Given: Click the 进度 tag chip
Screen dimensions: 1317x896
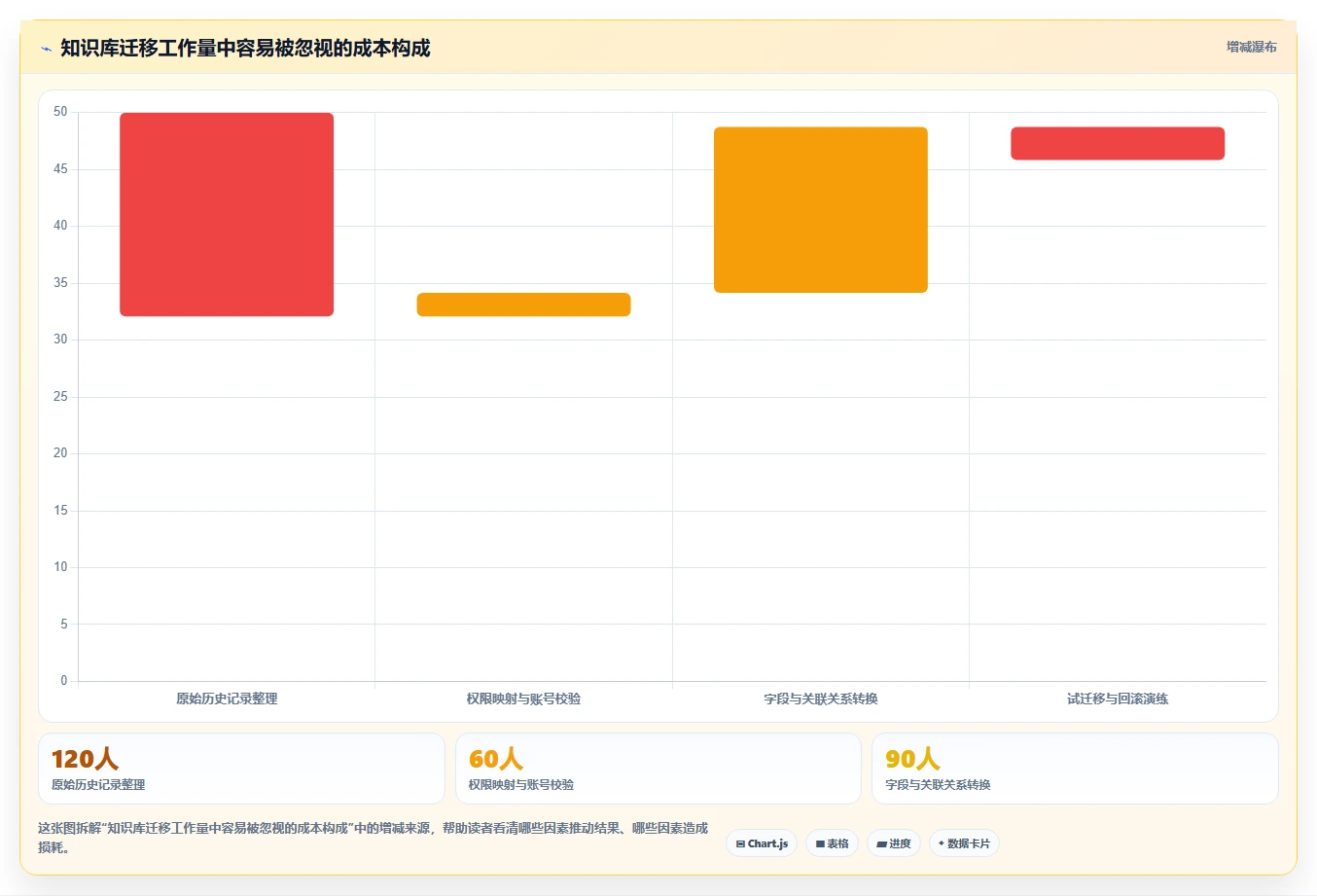Looking at the screenshot, I should (894, 843).
